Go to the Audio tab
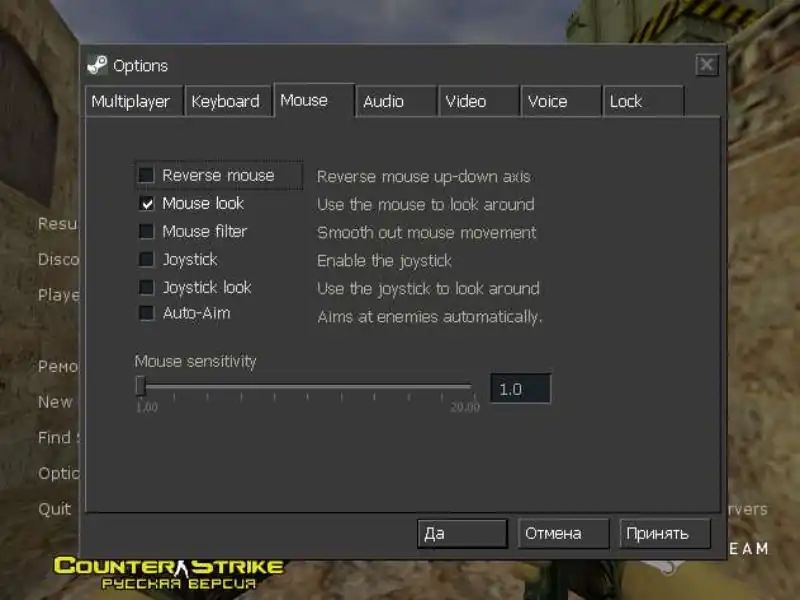The image size is (800, 600). point(396,101)
